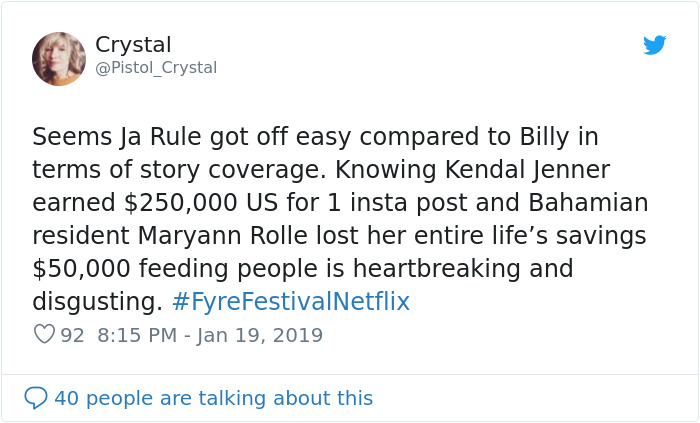Open the @Pistol_Crystal handle link
700x423 pixels.
point(155,68)
